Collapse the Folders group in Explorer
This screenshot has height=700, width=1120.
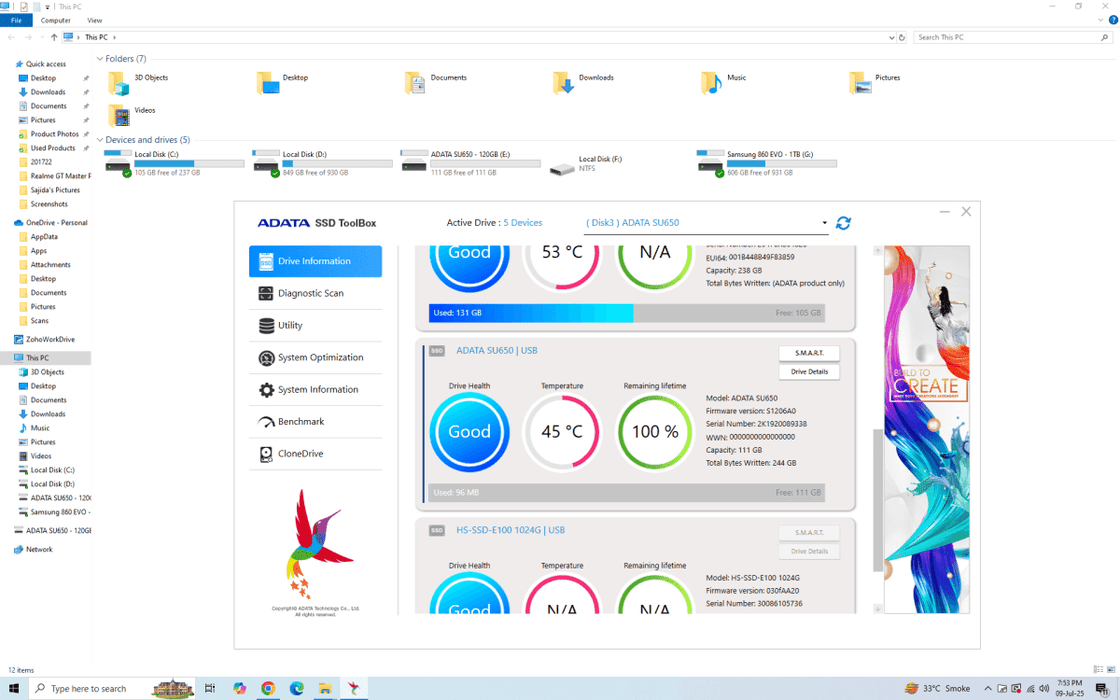point(100,59)
